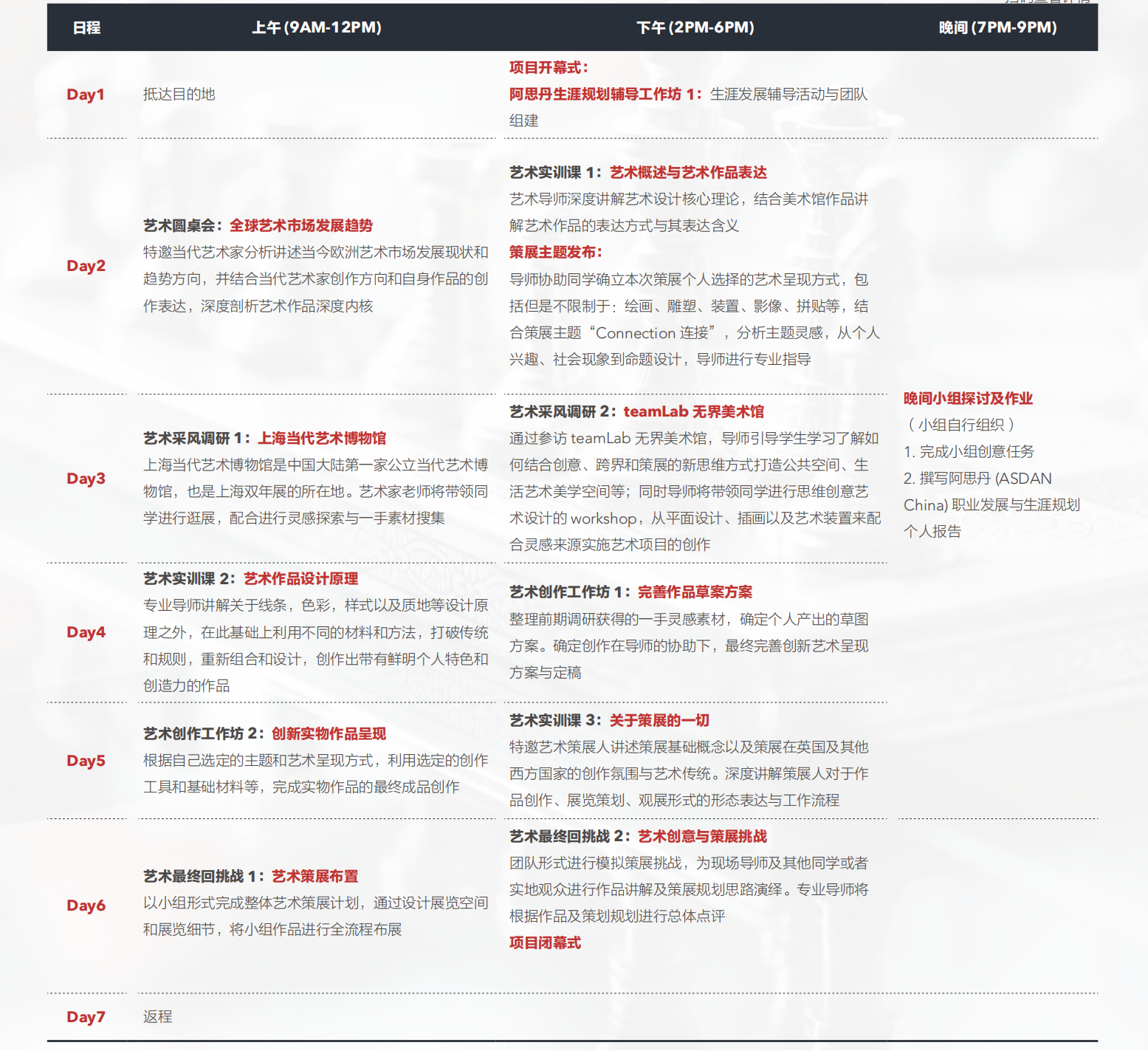Click the （小组自行组织） note
The image size is (1148, 1051).
click(961, 425)
